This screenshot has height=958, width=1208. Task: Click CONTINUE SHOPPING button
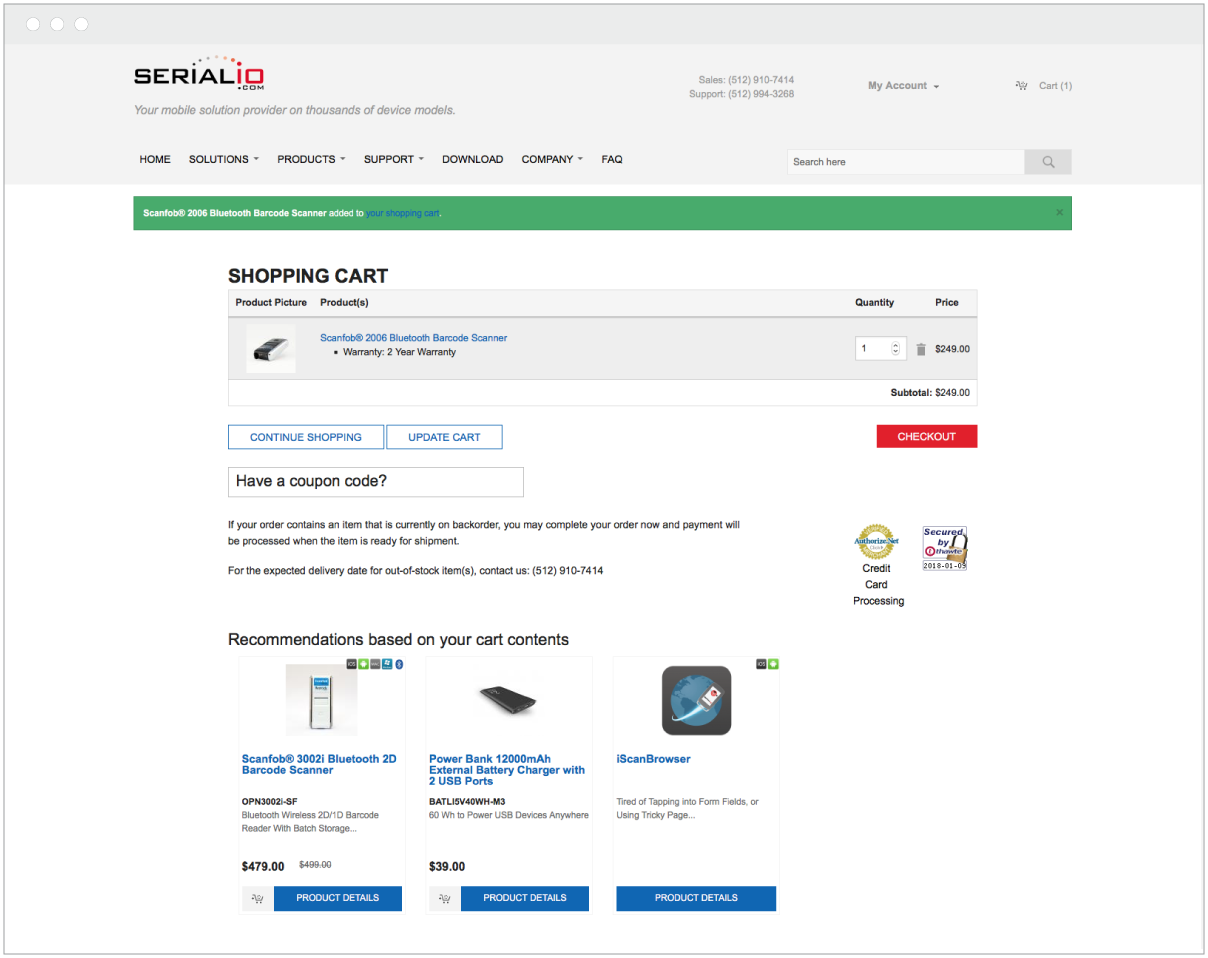(306, 437)
